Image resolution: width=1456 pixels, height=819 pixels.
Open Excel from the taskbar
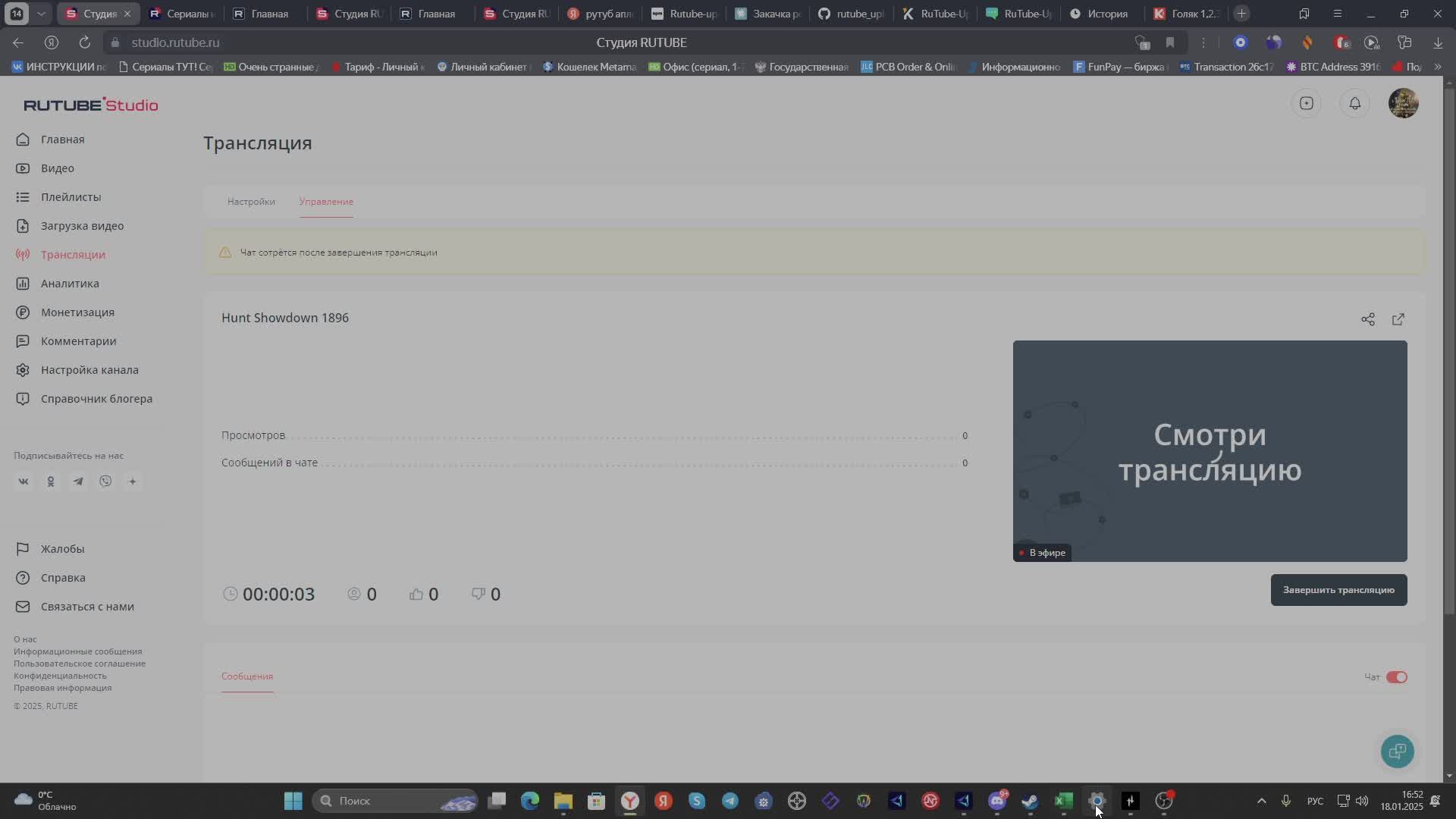pos(1064,801)
